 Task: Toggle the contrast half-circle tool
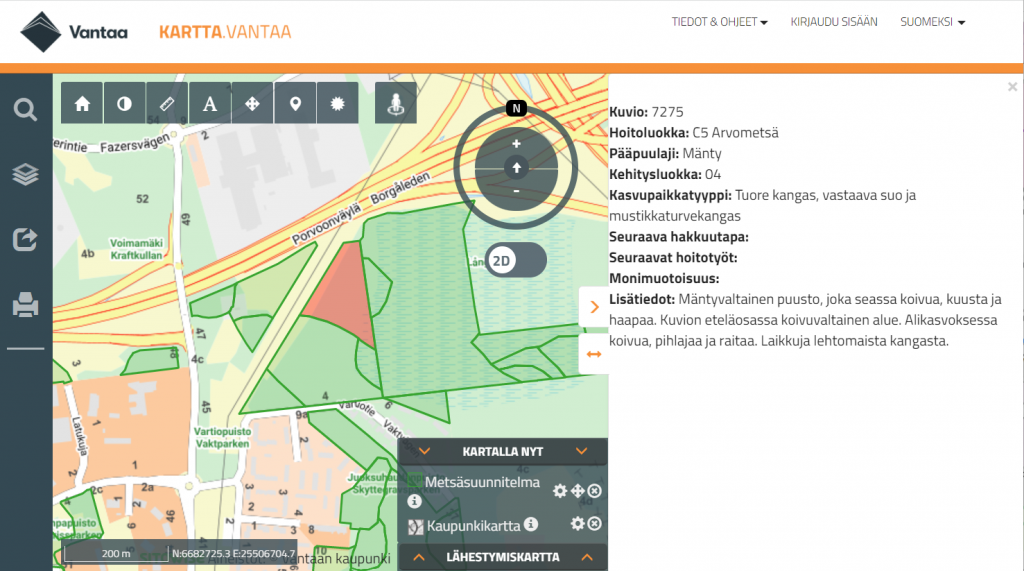124,103
